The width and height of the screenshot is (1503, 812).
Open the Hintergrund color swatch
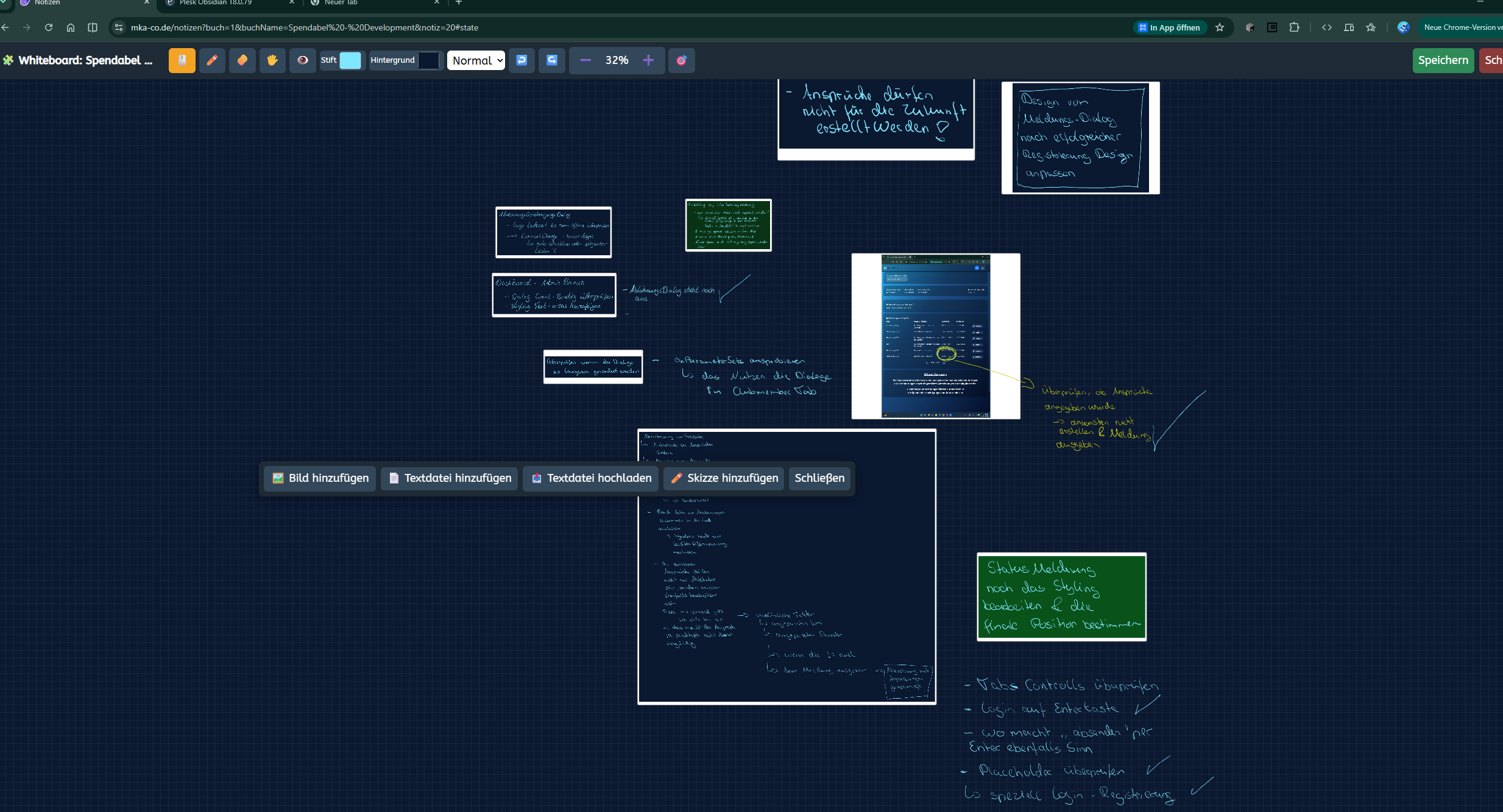click(x=429, y=60)
